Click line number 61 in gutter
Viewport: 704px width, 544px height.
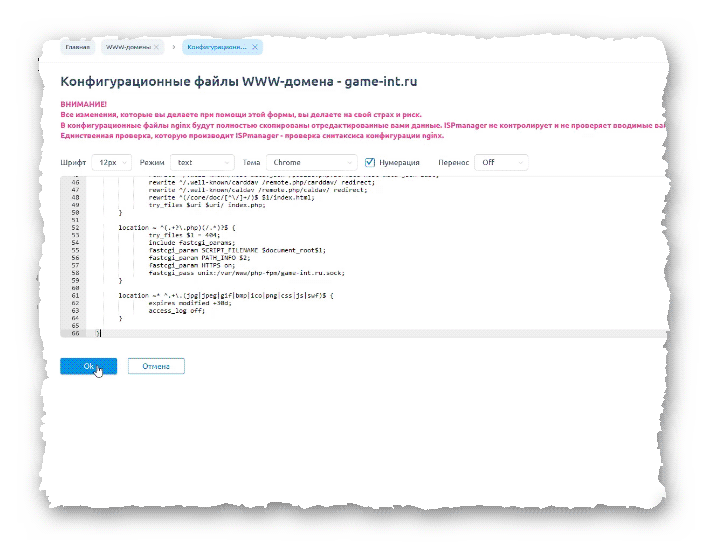tap(75, 295)
